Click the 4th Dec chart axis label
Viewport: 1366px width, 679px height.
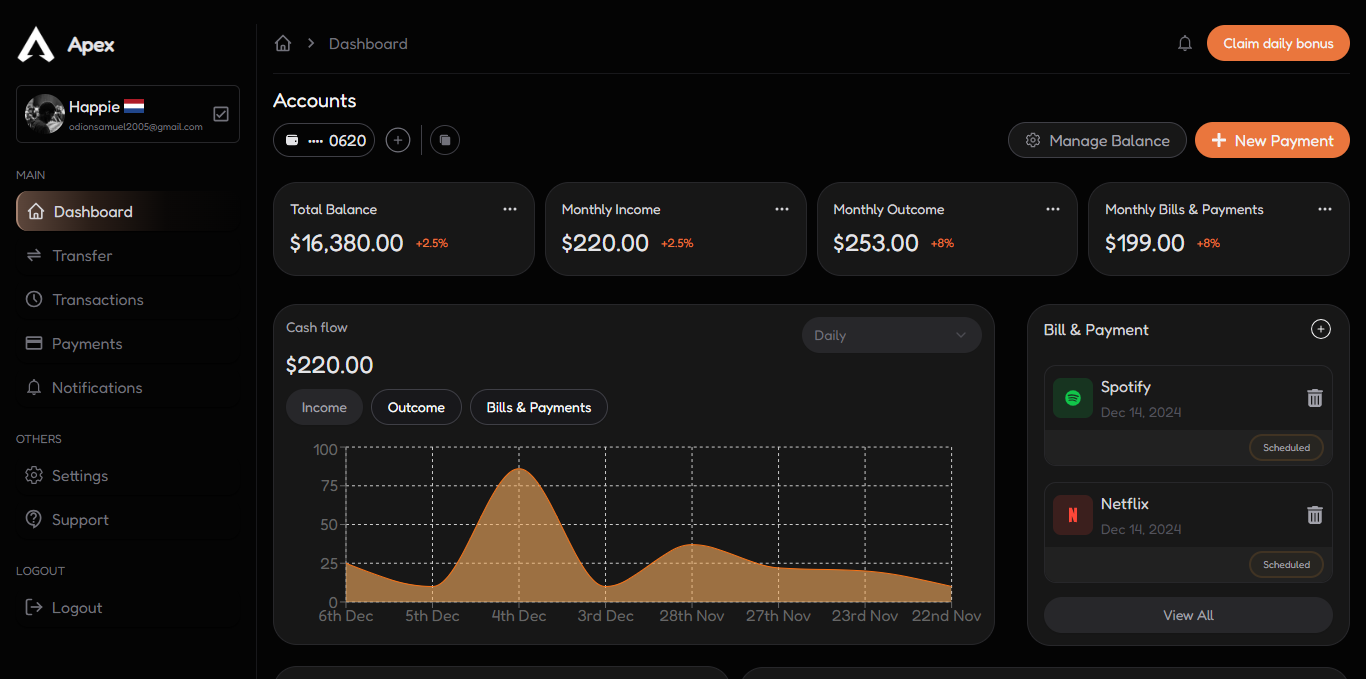click(x=519, y=616)
